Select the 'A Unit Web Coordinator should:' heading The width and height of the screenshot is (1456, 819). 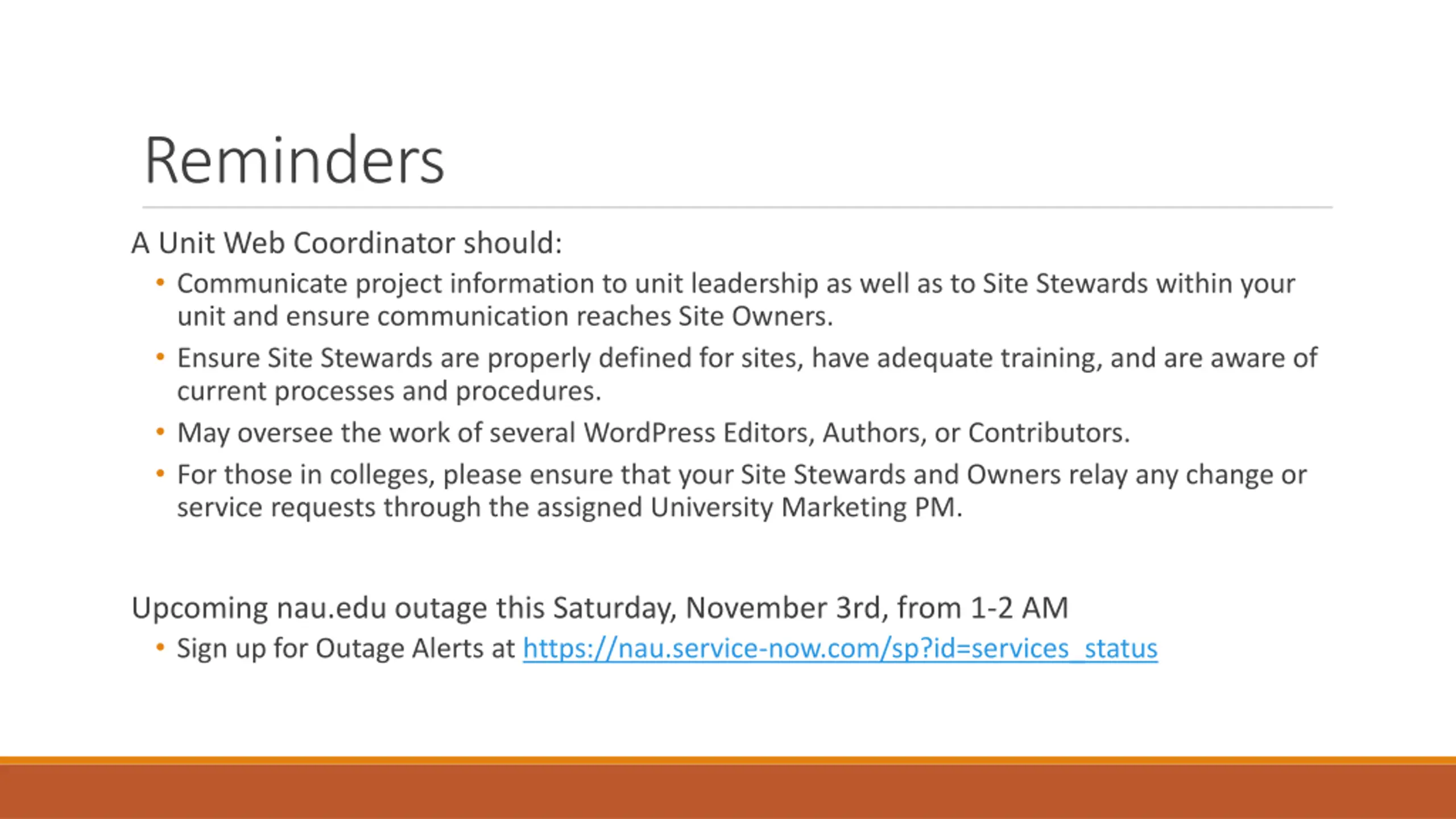(x=346, y=243)
